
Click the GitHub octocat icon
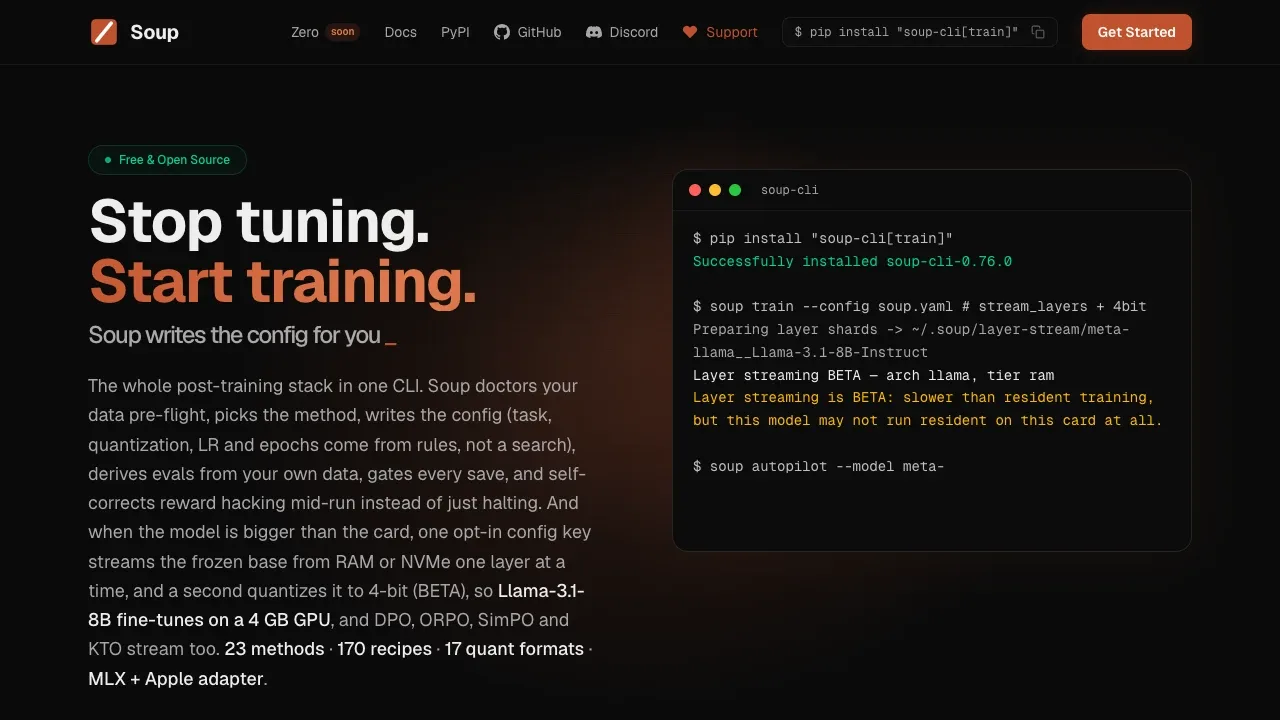502,32
